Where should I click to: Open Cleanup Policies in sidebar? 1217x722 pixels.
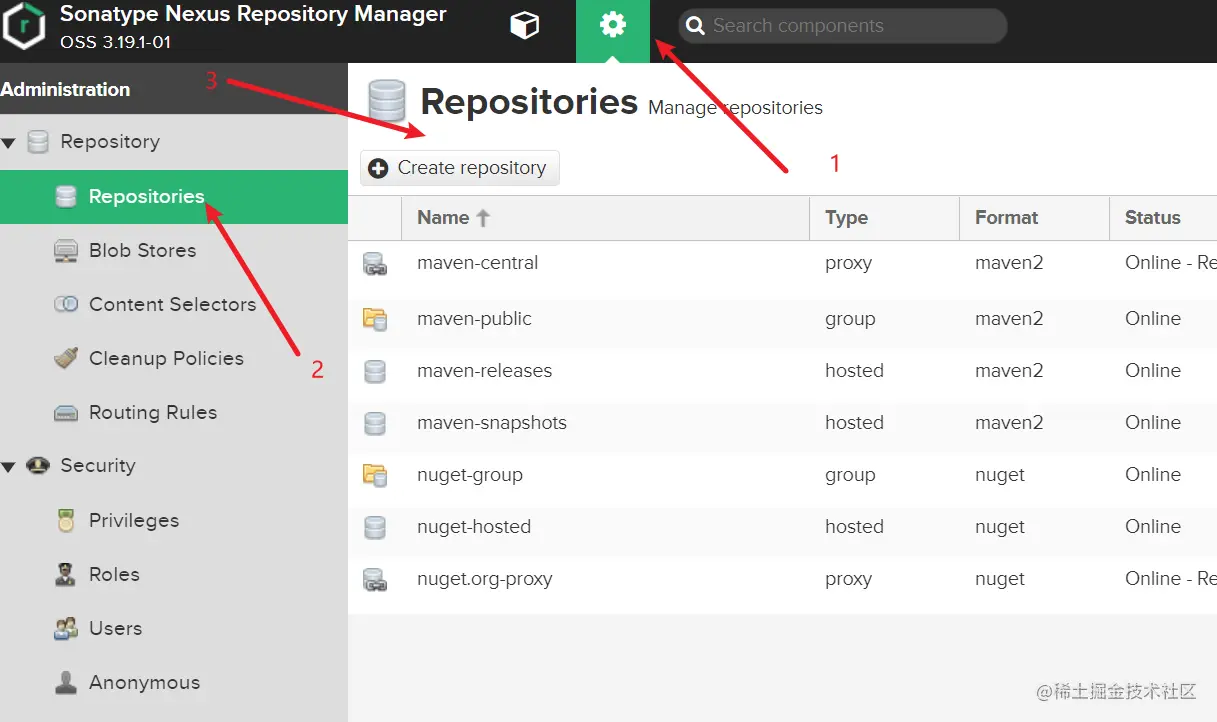pos(166,359)
